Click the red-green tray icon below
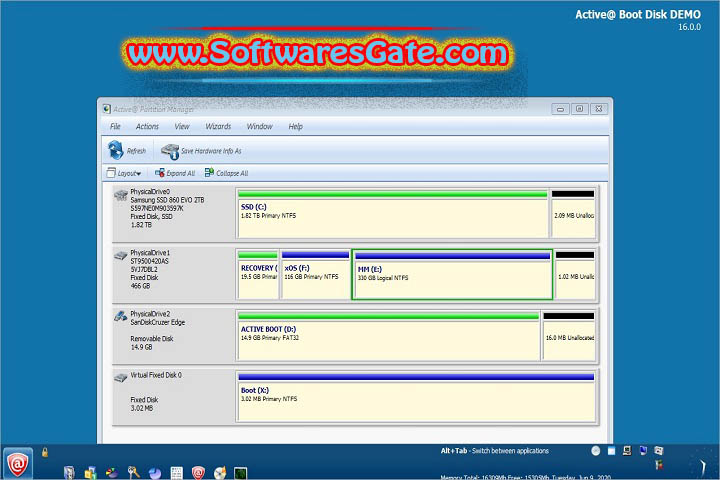This screenshot has height=480, width=720. [x=659, y=465]
